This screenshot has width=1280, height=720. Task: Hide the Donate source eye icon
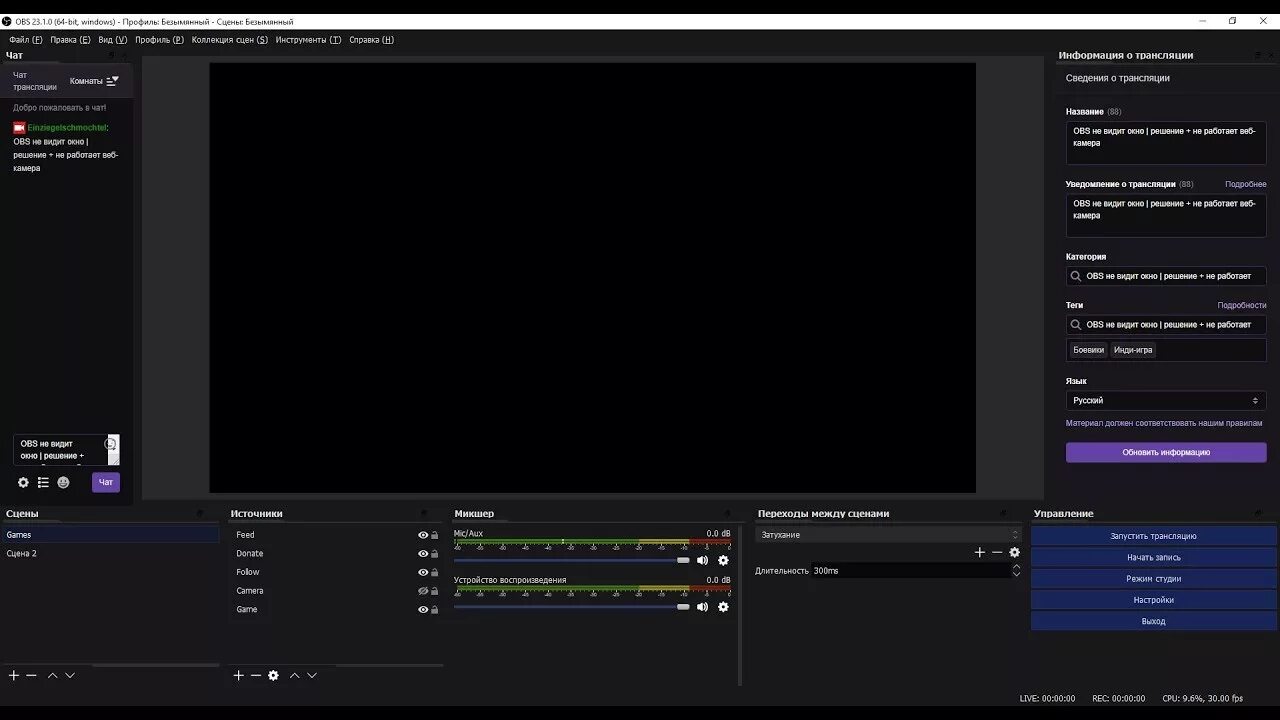coord(423,554)
